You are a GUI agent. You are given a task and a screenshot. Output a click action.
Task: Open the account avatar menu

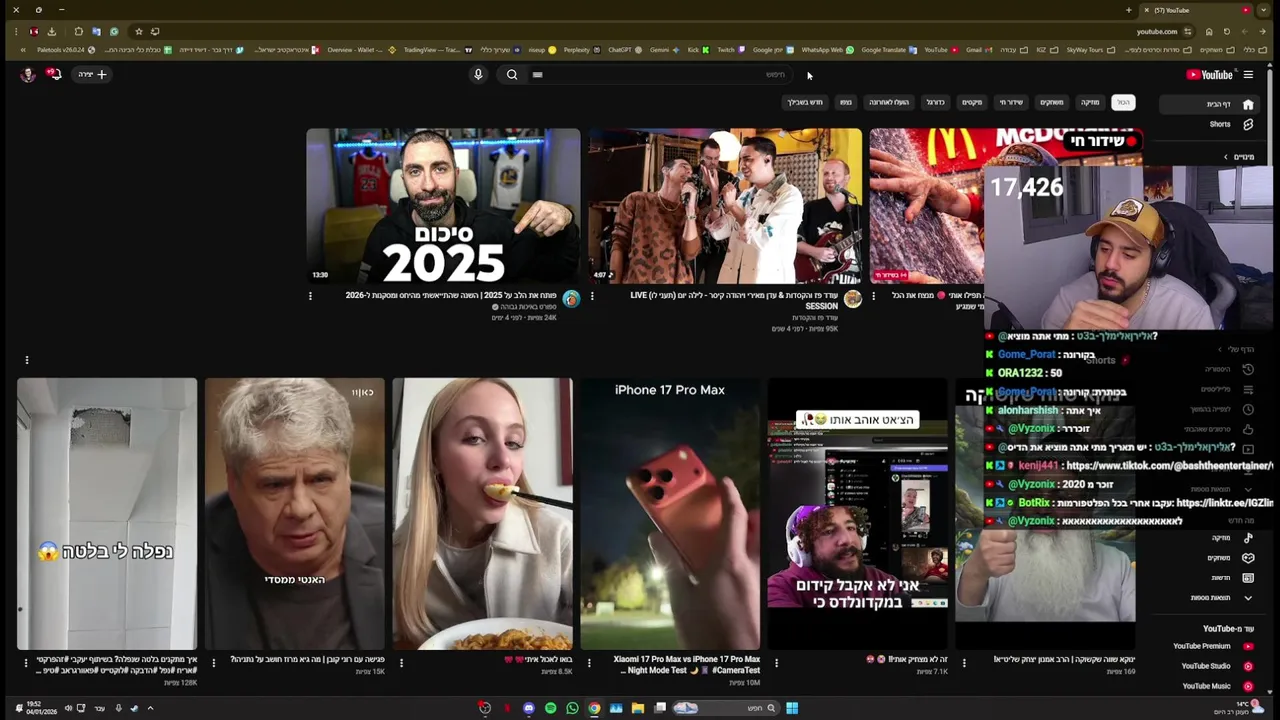[28, 74]
